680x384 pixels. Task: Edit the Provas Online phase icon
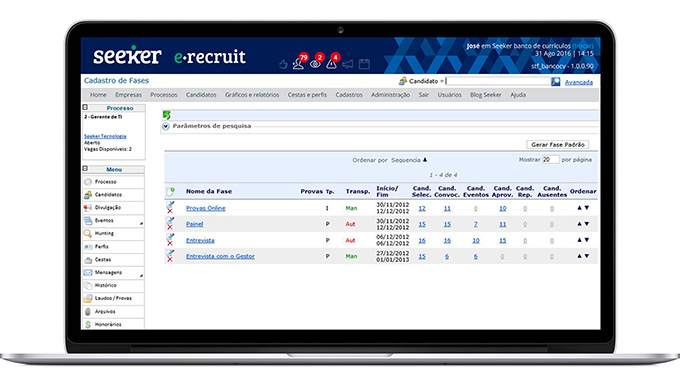point(170,205)
